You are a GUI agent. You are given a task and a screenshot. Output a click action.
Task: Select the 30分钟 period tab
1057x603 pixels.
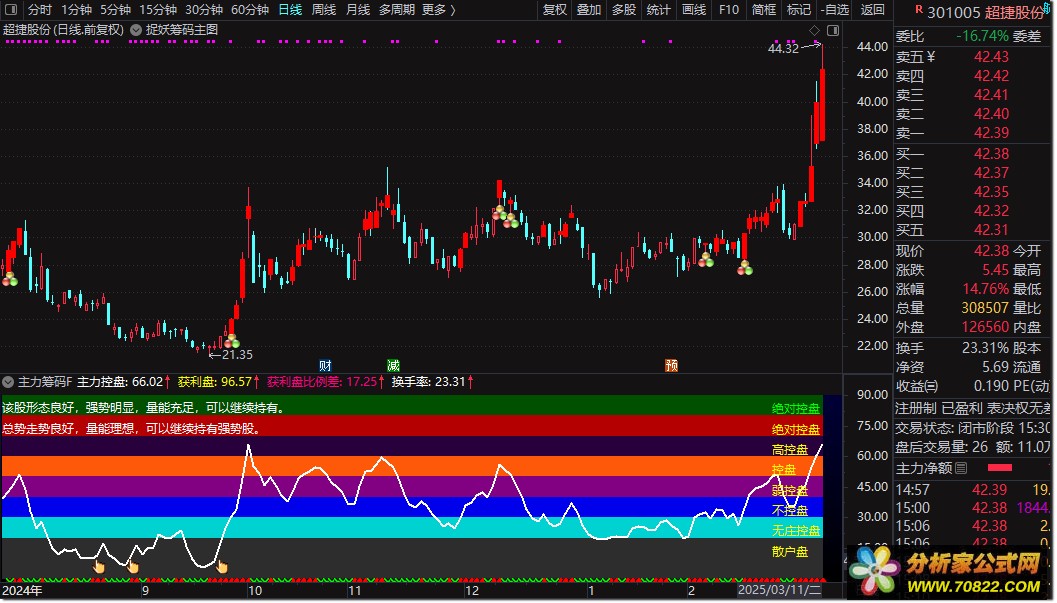click(204, 9)
